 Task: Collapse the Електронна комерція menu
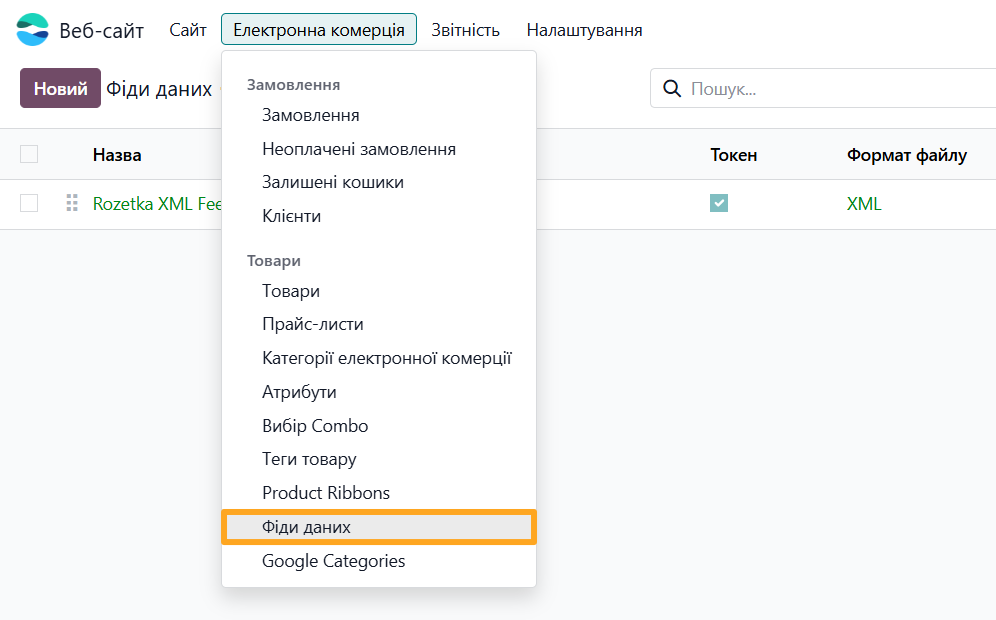click(319, 30)
